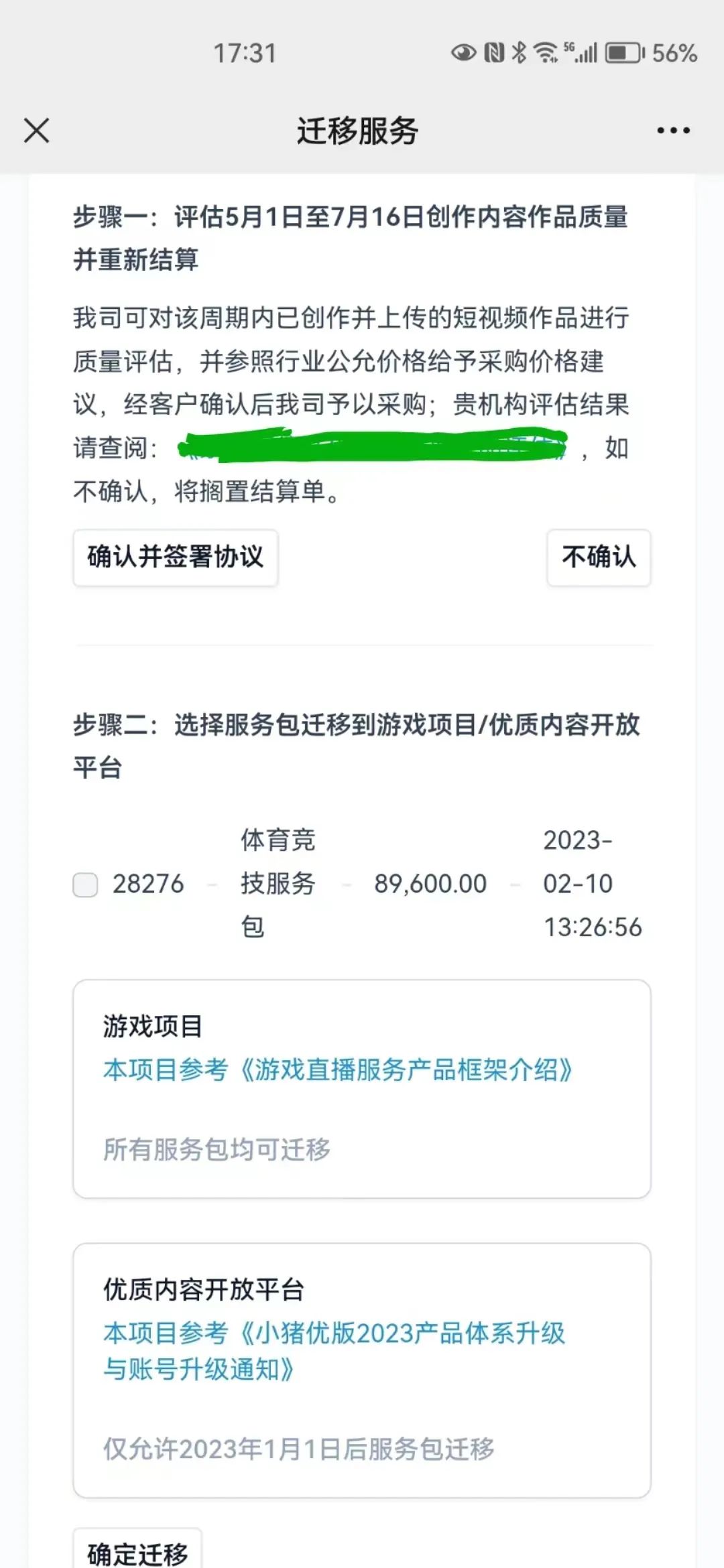
Task: Tap the Bluetooth icon in status bar
Action: pos(519,52)
